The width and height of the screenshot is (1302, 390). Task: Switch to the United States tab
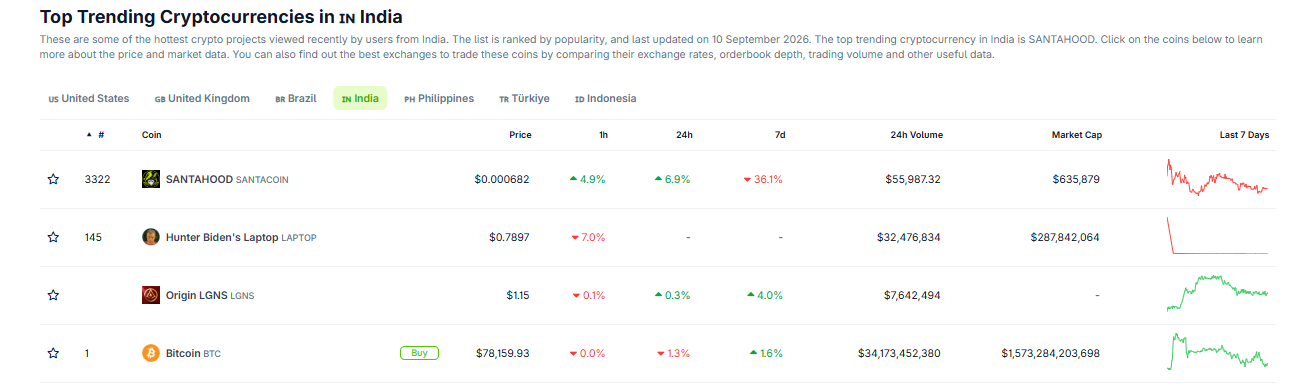(89, 98)
